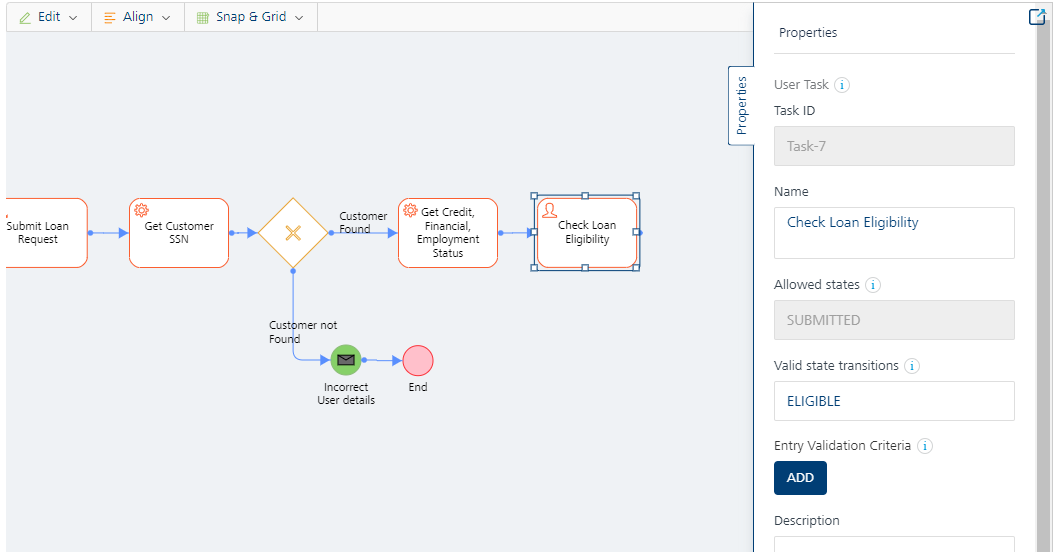The width and height of the screenshot is (1058, 552).
Task: Select the Incorrect User details message event
Action: point(345,360)
